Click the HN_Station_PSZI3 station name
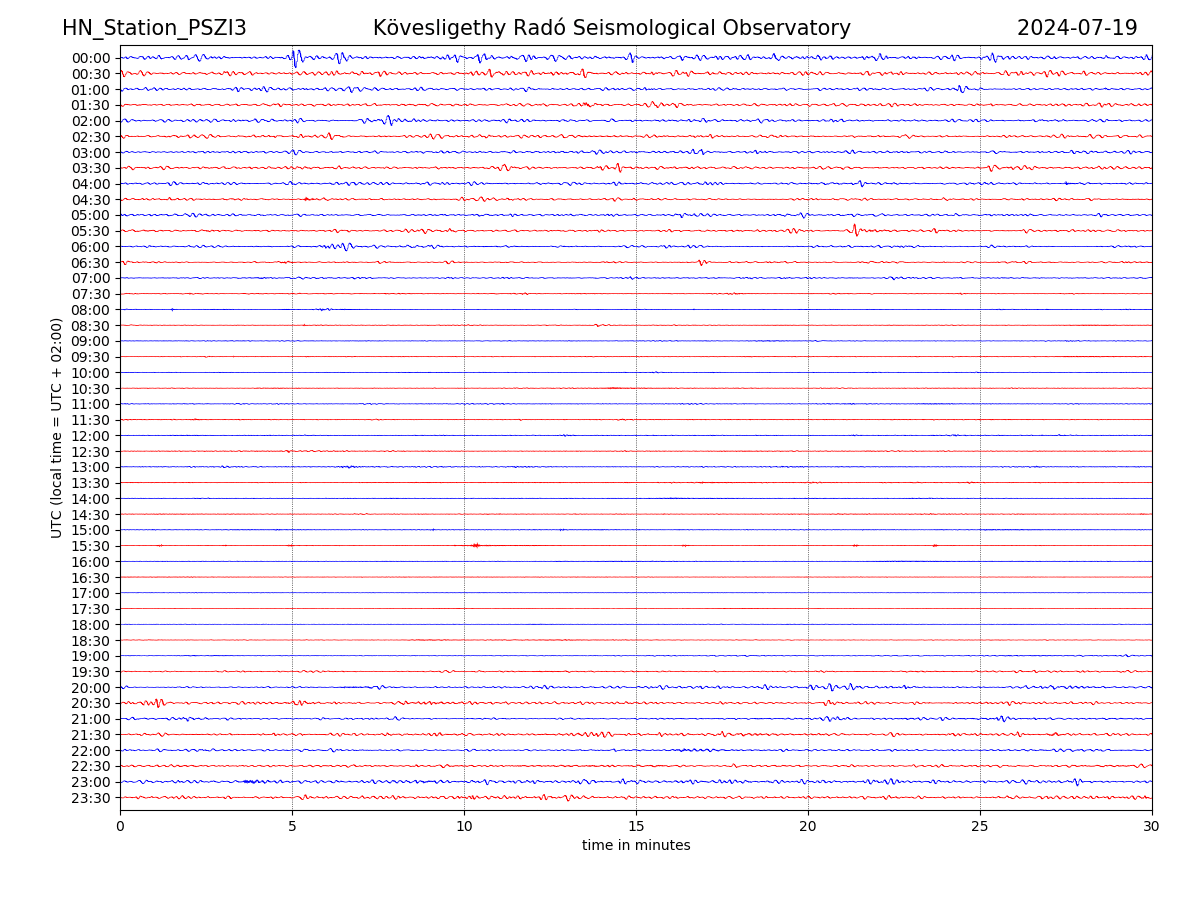 click(x=154, y=29)
